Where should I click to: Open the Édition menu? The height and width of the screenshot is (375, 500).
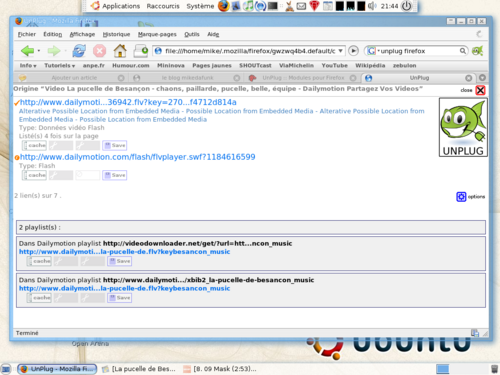pos(52,34)
